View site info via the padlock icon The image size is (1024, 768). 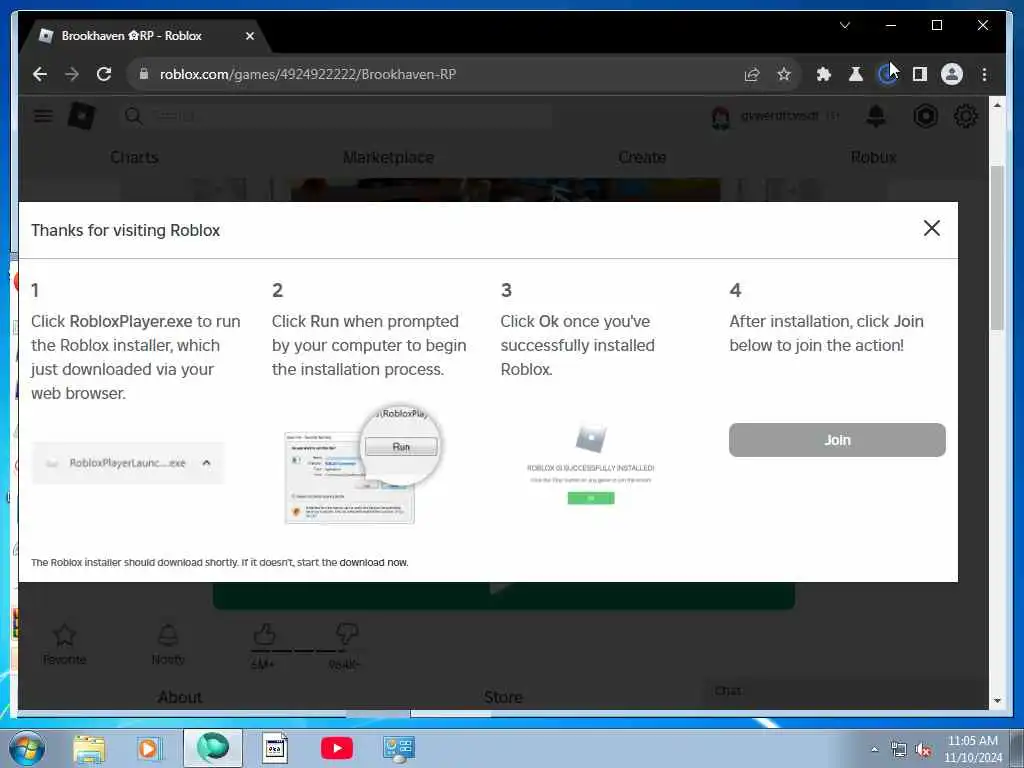[x=144, y=74]
